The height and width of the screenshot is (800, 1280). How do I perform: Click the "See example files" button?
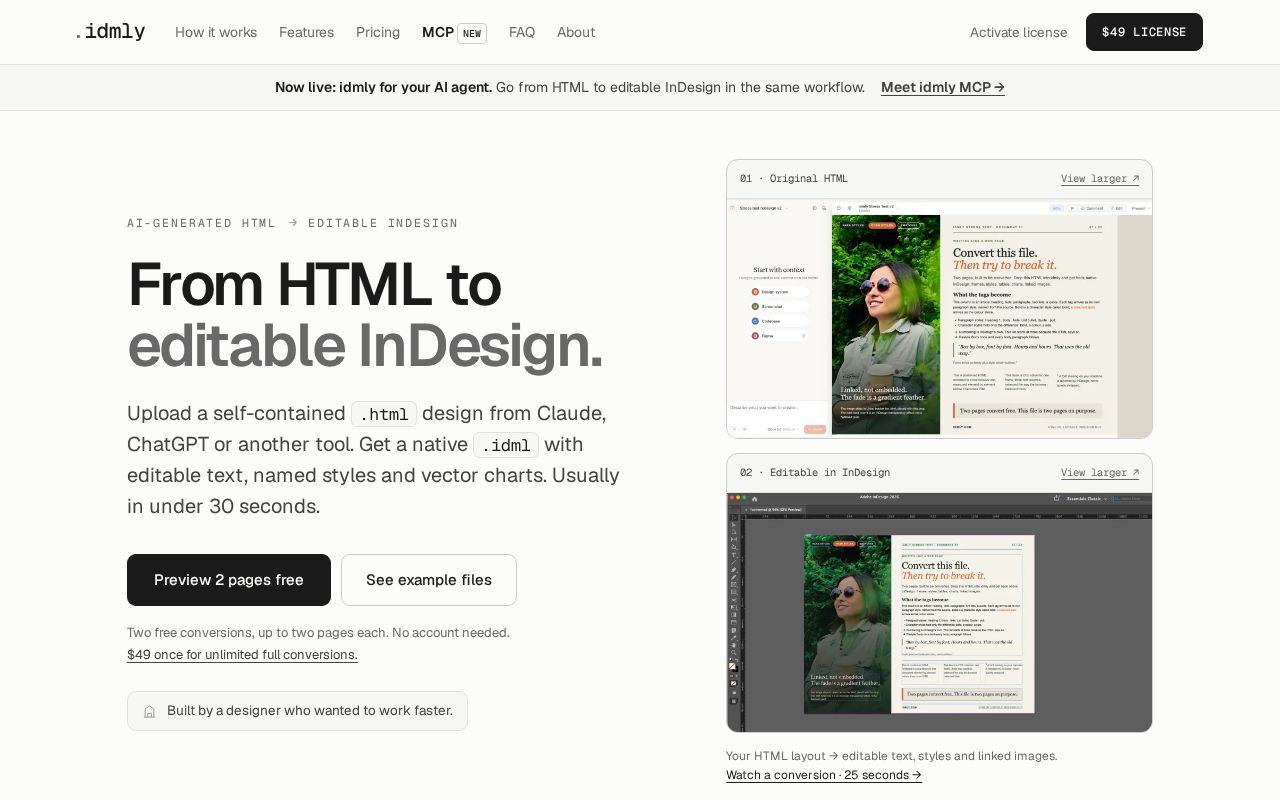pos(429,580)
